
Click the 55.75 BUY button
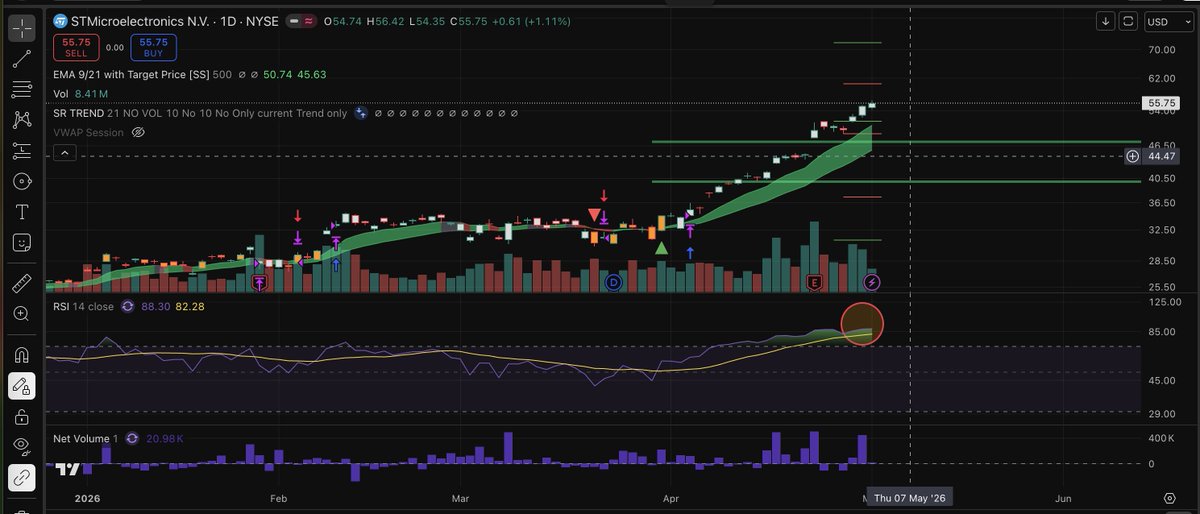(153, 47)
